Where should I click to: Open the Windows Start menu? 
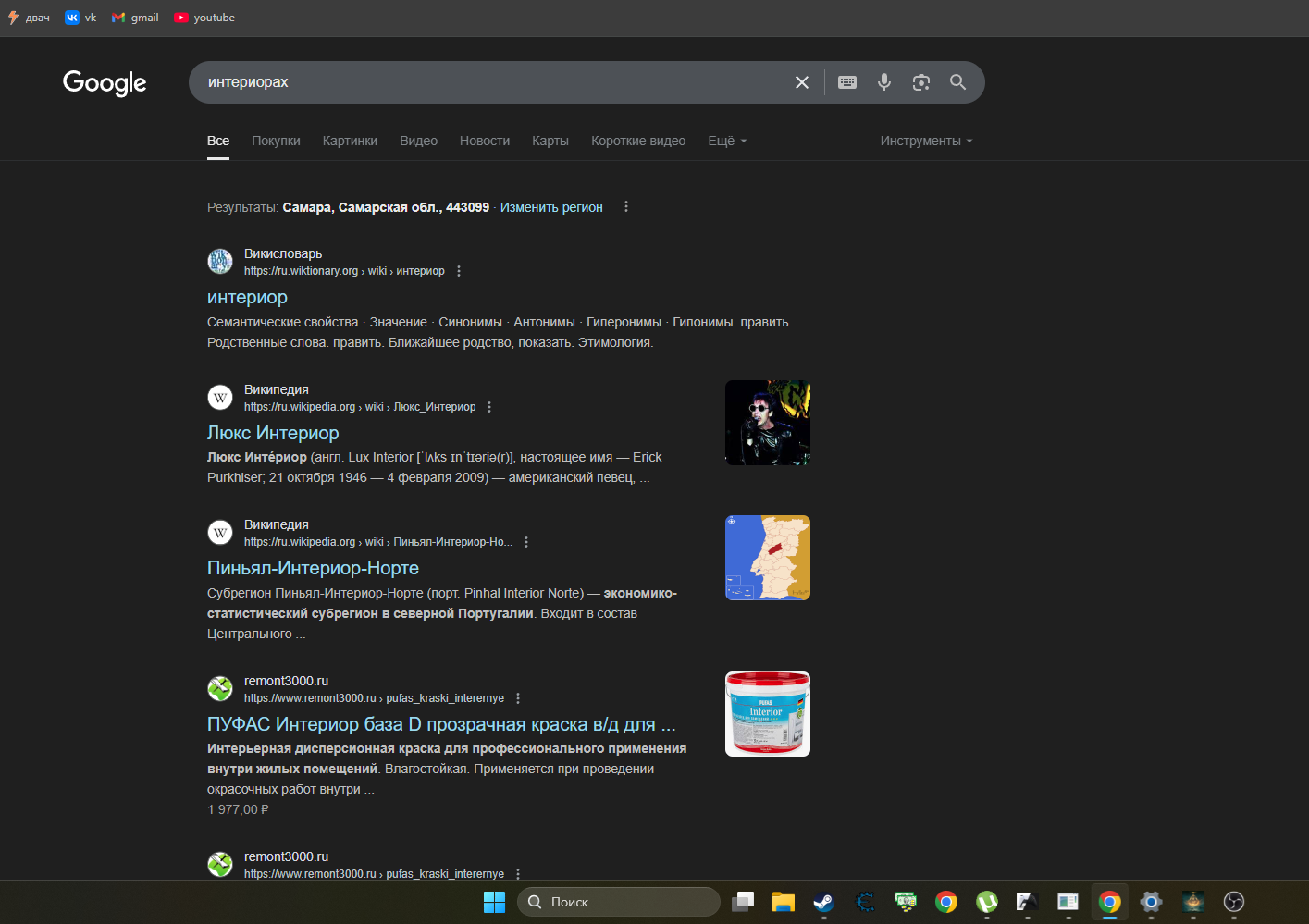(495, 902)
